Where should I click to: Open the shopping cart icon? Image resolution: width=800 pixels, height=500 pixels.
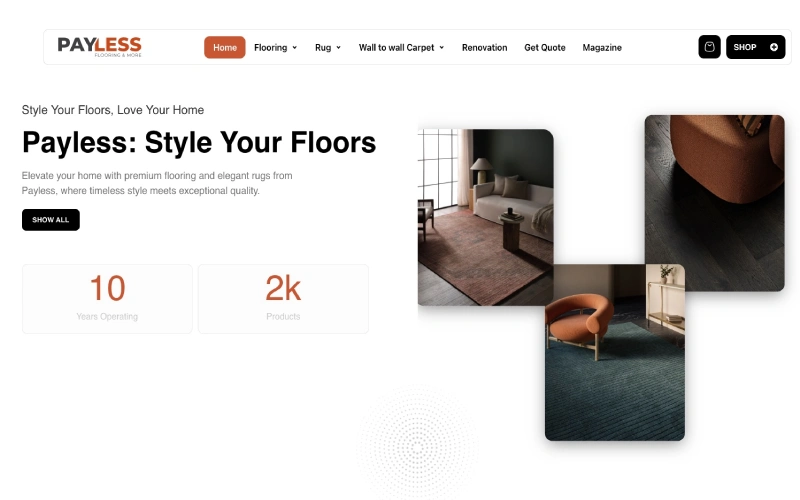point(709,47)
